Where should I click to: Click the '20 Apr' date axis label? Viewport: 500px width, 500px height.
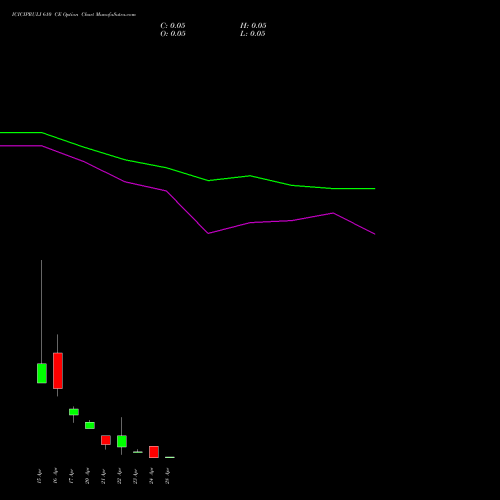tap(87, 476)
